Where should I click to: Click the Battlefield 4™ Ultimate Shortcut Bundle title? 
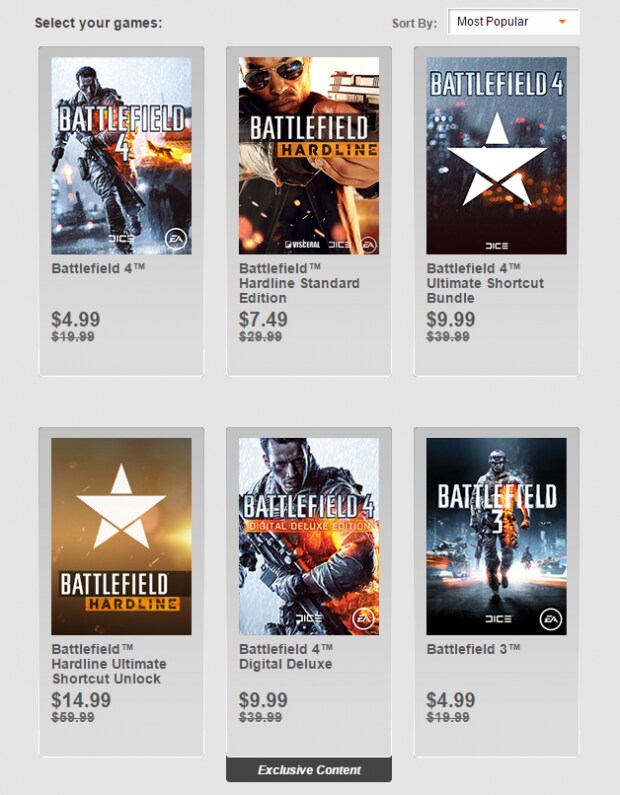click(485, 283)
